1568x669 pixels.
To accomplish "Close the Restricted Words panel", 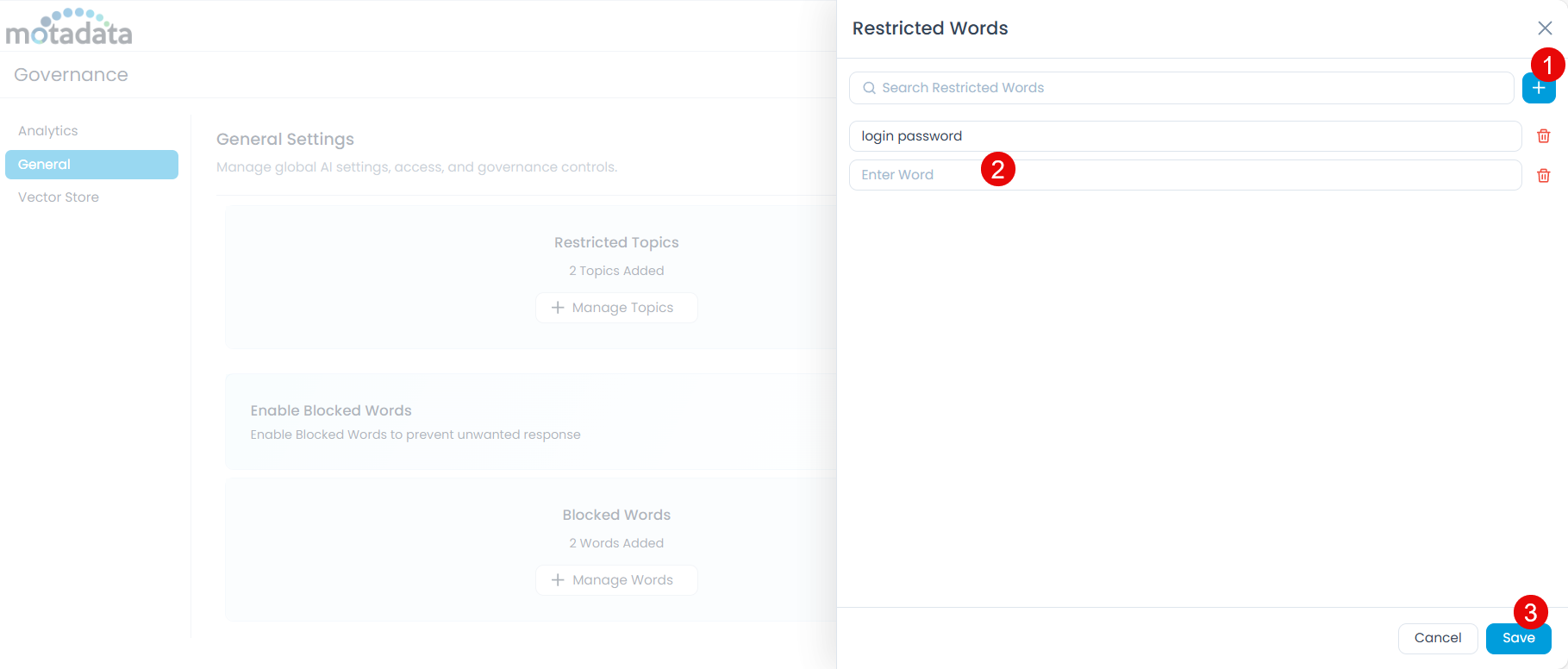I will click(x=1545, y=28).
